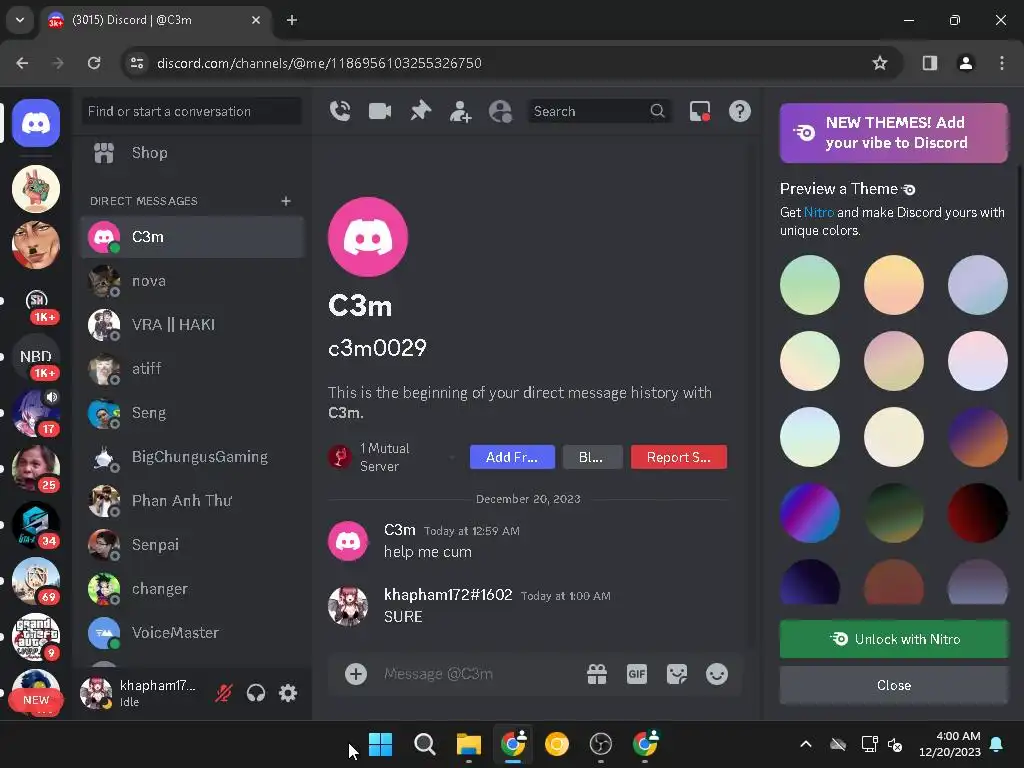Viewport: 1024px width, 768px height.
Task: Open the emoji picker
Action: click(x=717, y=674)
